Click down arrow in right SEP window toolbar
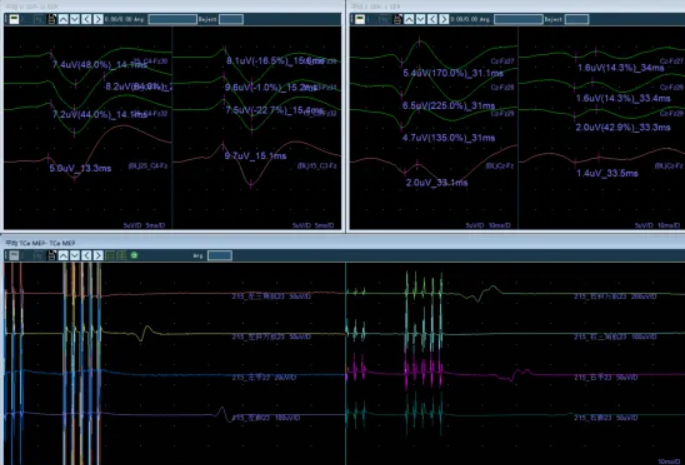The image size is (685, 465). click(421, 19)
